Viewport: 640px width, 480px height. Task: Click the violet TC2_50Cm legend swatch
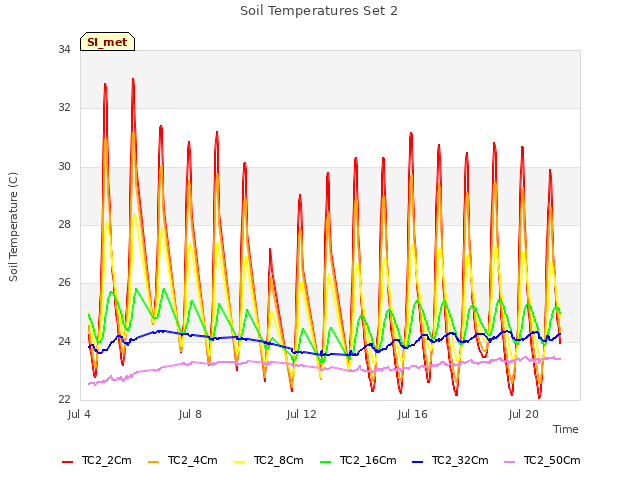tap(510, 462)
